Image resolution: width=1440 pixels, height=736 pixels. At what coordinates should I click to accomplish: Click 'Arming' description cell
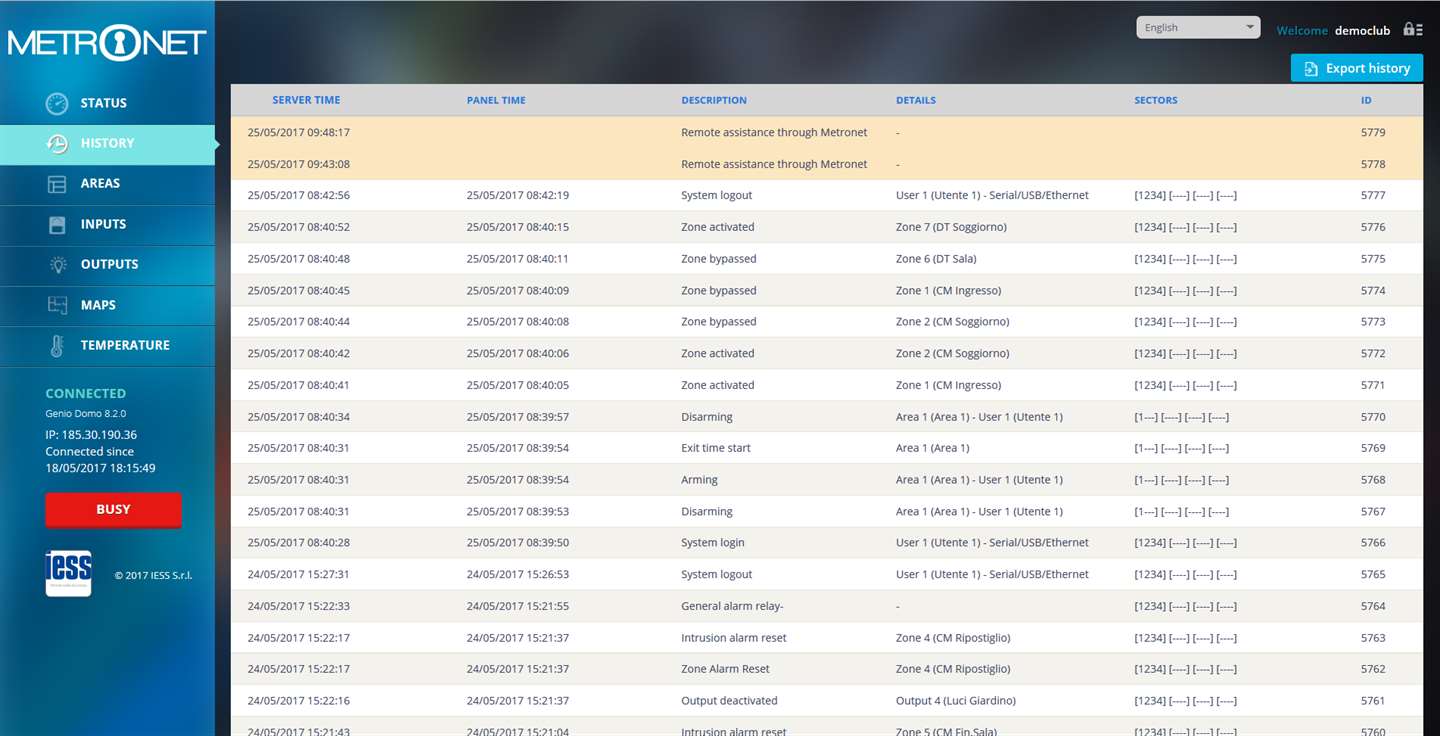point(699,480)
